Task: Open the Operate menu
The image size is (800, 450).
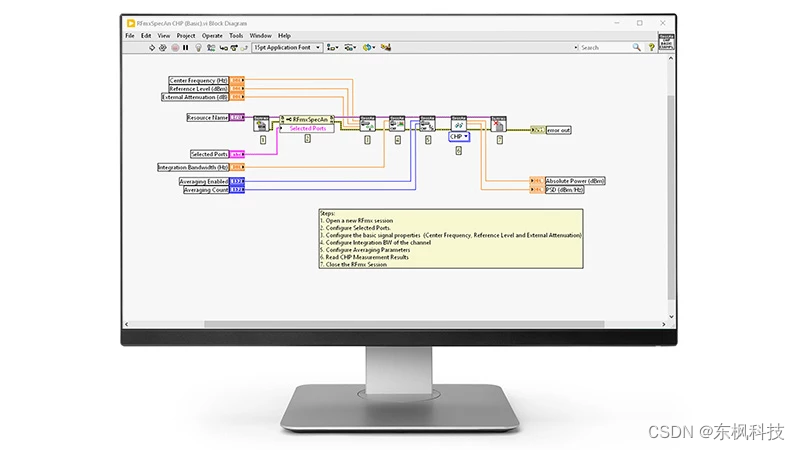Action: [212, 36]
